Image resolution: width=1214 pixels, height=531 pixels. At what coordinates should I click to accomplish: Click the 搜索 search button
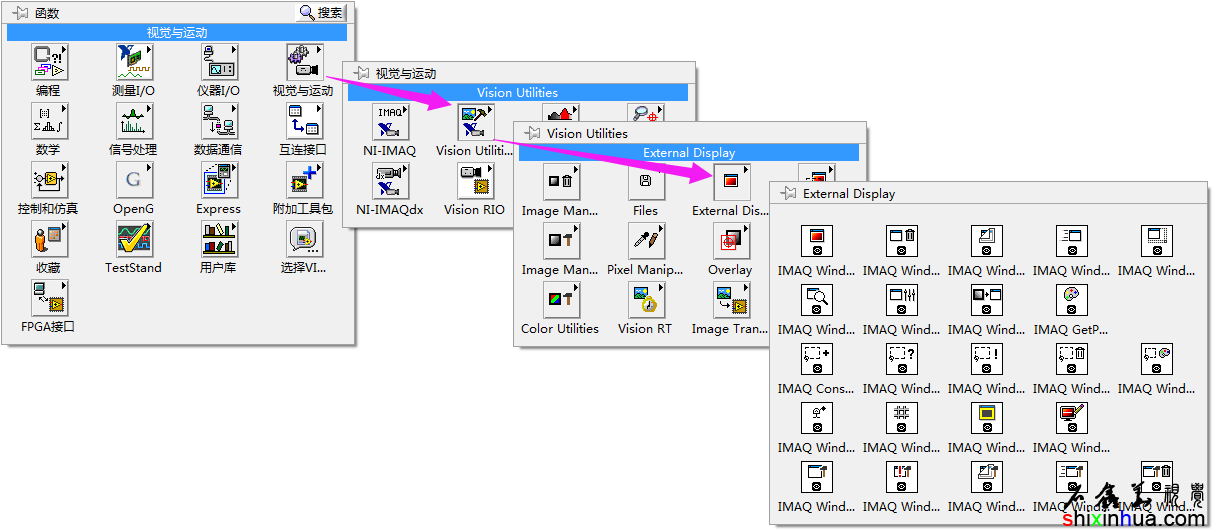pyautogui.click(x=322, y=13)
